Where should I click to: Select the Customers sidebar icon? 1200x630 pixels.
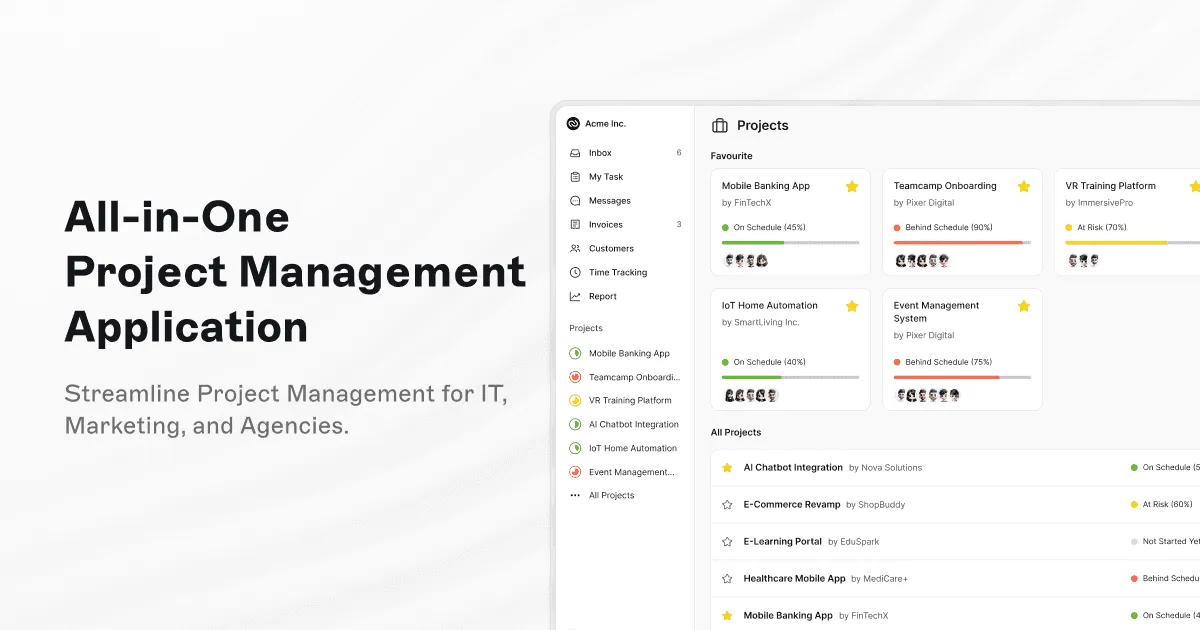click(573, 248)
